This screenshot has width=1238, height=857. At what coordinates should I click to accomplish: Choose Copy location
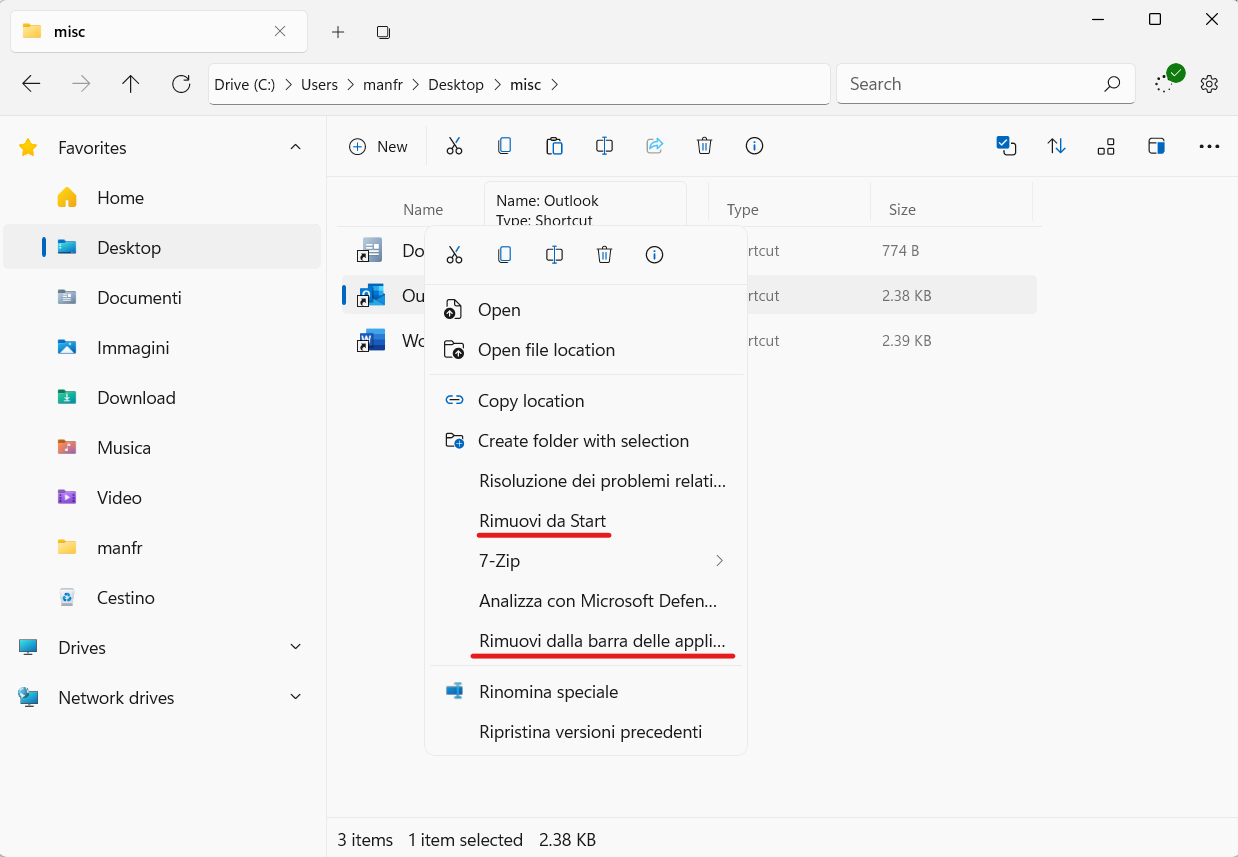[586, 401]
